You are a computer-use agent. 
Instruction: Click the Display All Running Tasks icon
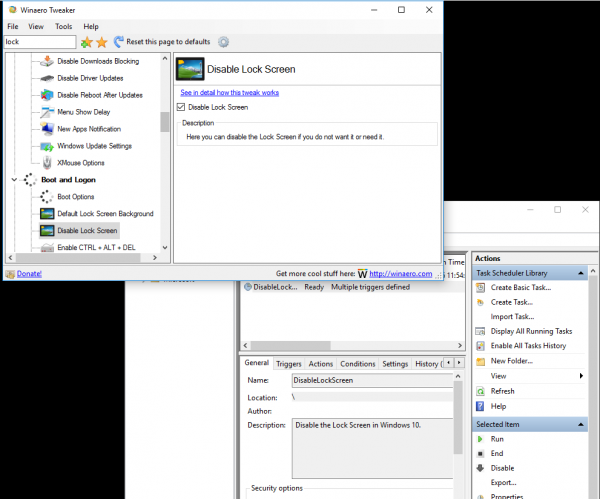click(480, 331)
